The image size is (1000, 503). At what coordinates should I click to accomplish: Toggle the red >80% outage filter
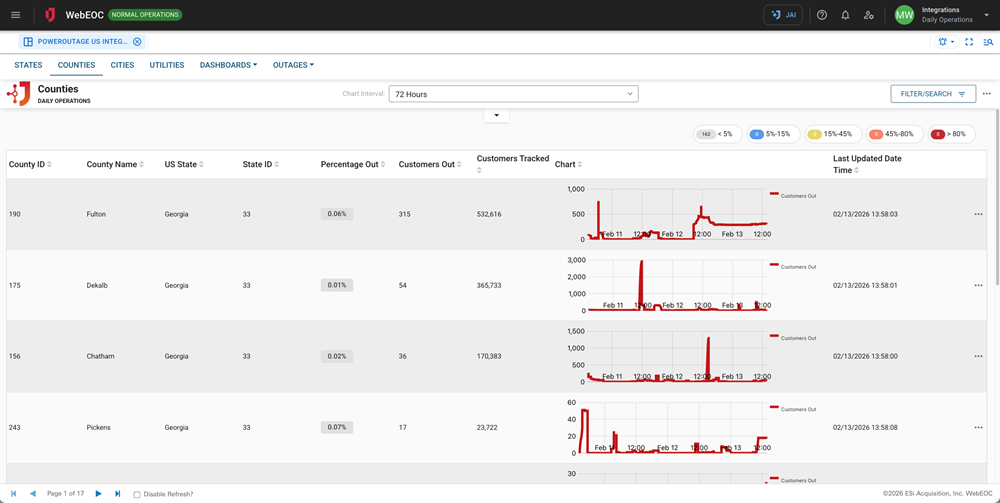pyautogui.click(x=949, y=134)
